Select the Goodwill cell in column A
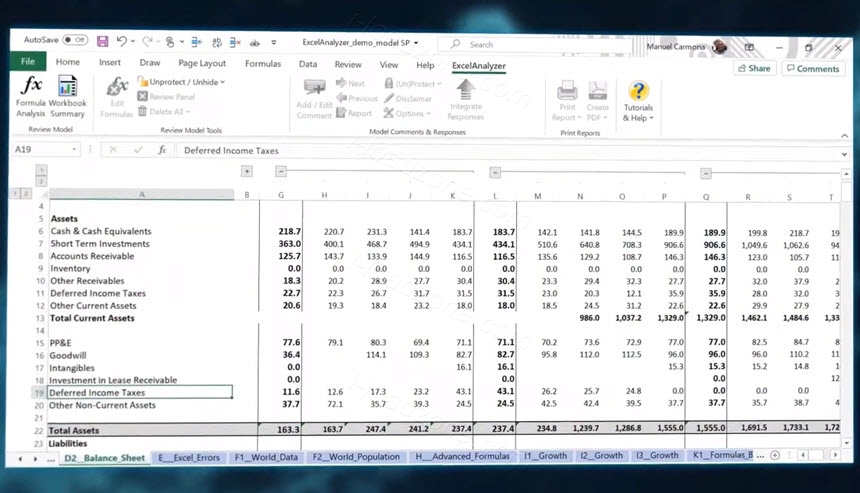The width and height of the screenshot is (860, 493). tap(140, 355)
